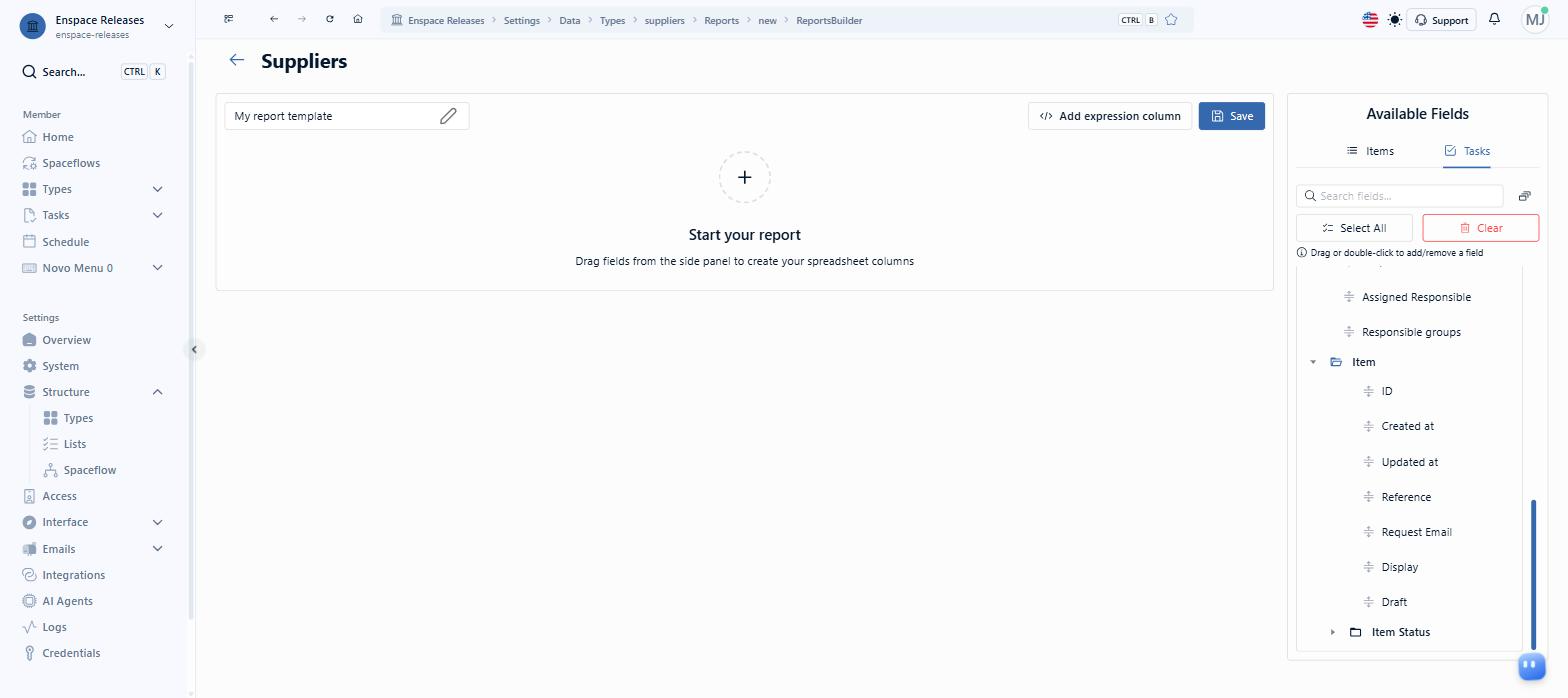Screen dimensions: 1568x698
Task: Click the plus circle to start report
Action: 745,177
